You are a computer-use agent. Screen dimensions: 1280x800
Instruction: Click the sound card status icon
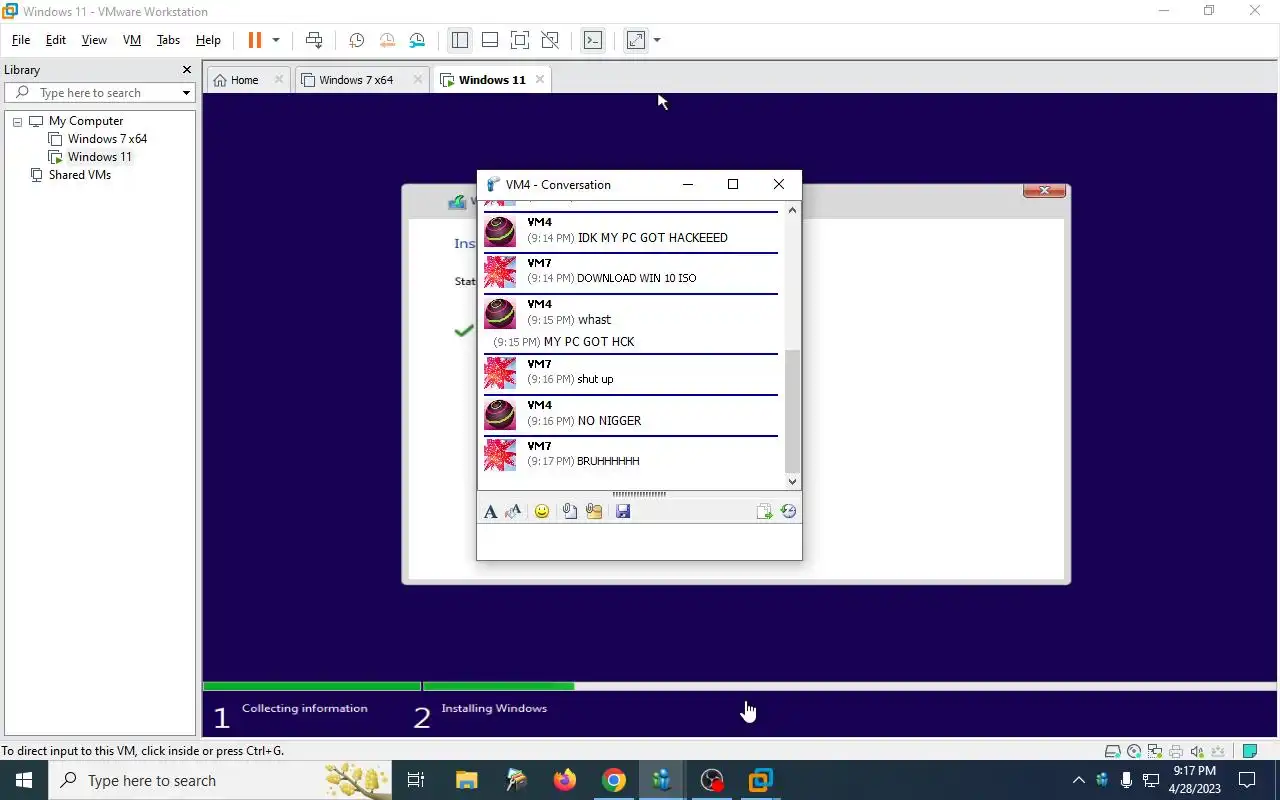(x=1197, y=751)
